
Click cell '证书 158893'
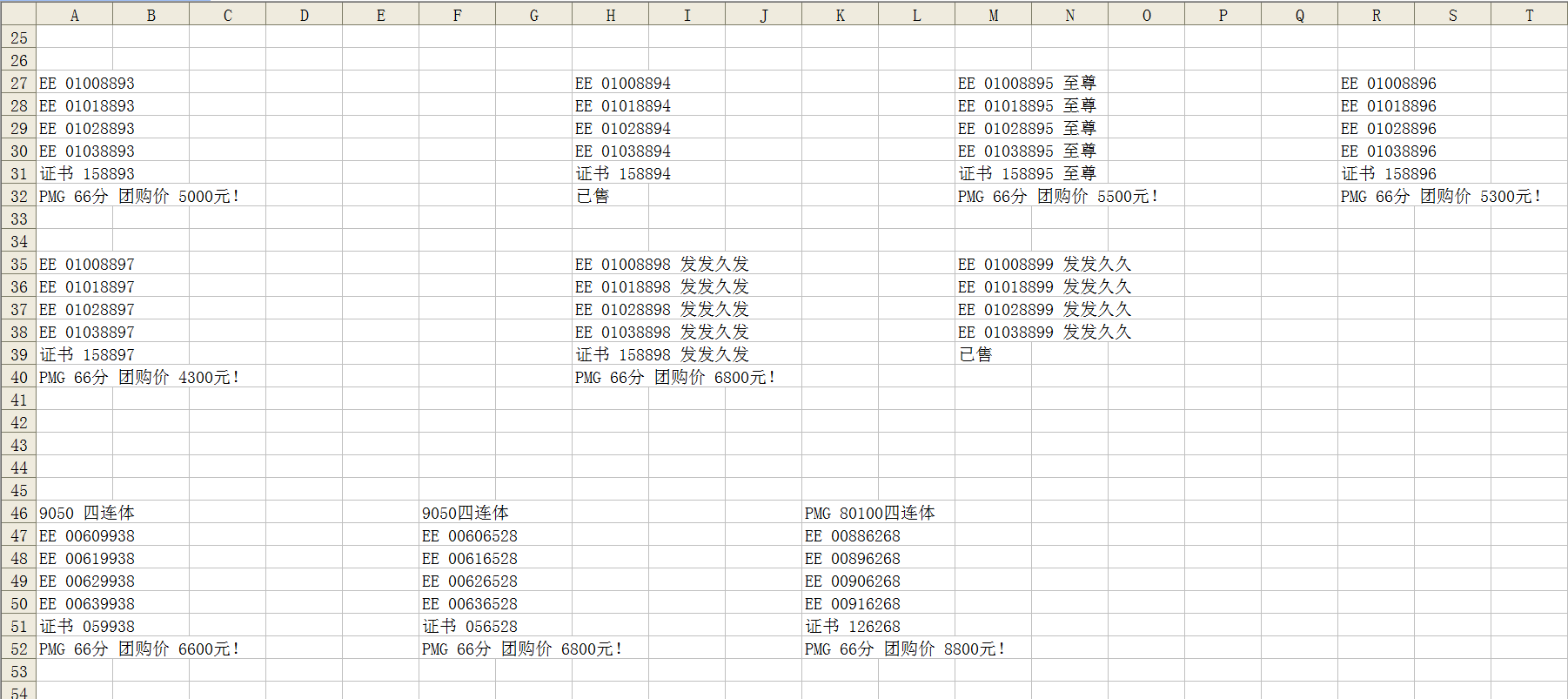[x=87, y=173]
